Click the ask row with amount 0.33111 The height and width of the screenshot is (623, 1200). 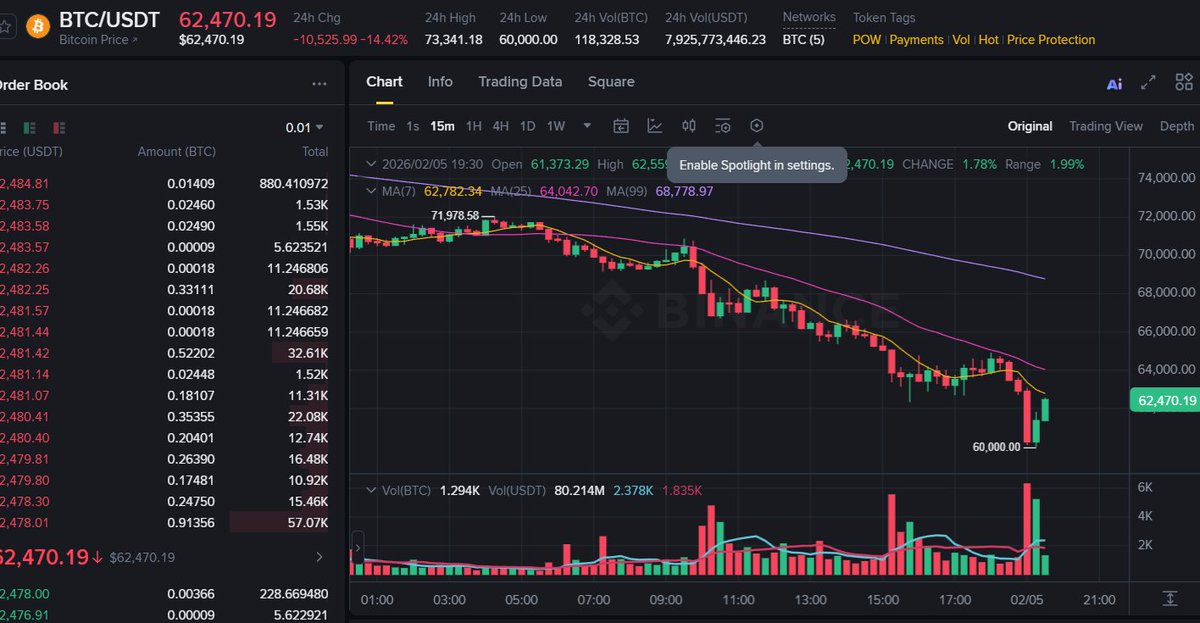[x=164, y=289]
